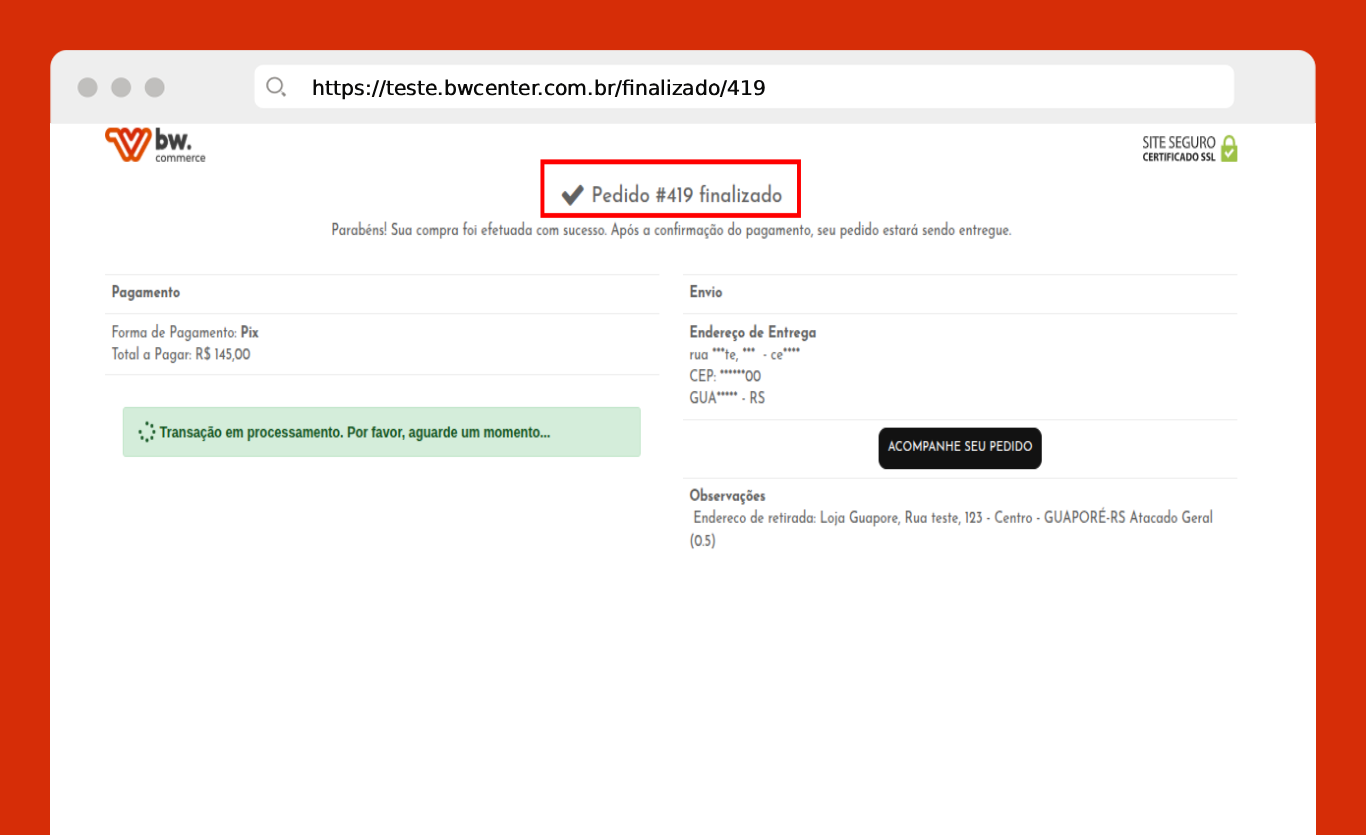This screenshot has height=835, width=1366.
Task: Click the Pagamento section header
Action: [x=146, y=292]
